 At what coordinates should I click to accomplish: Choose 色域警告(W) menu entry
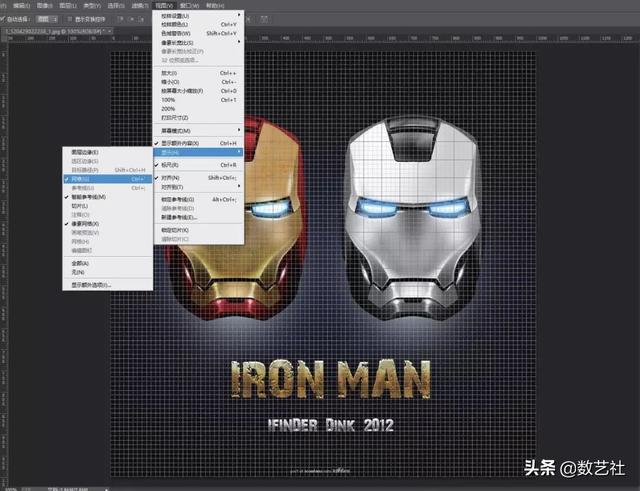(x=198, y=33)
